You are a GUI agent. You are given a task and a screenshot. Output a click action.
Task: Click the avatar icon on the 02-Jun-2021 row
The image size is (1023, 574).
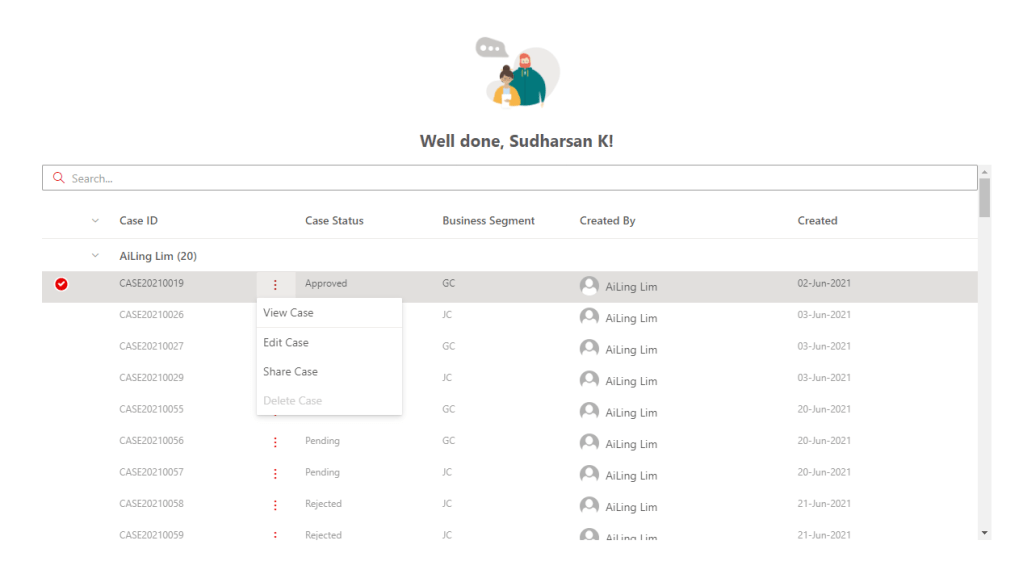pos(589,285)
